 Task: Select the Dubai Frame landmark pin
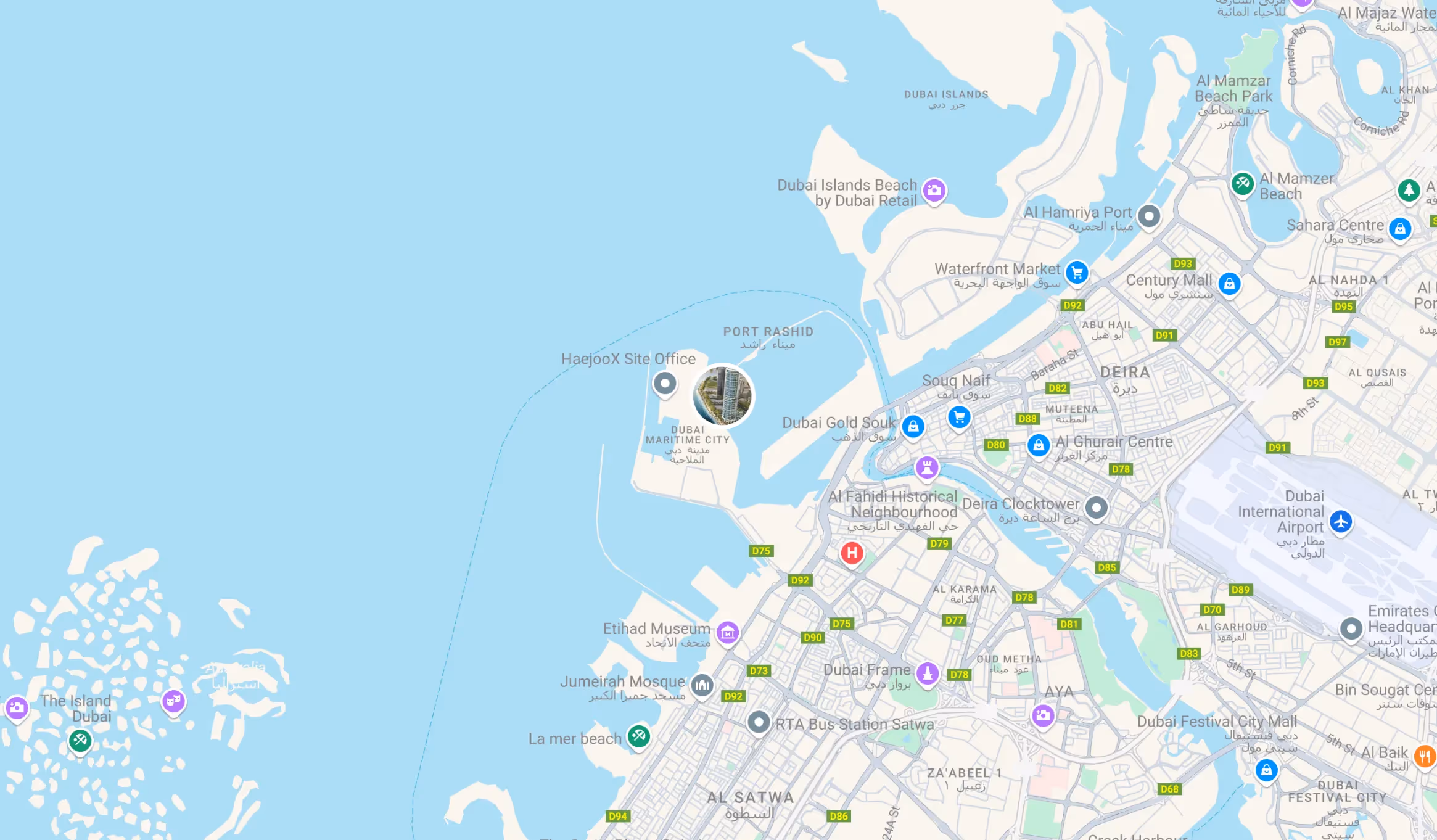coord(928,673)
